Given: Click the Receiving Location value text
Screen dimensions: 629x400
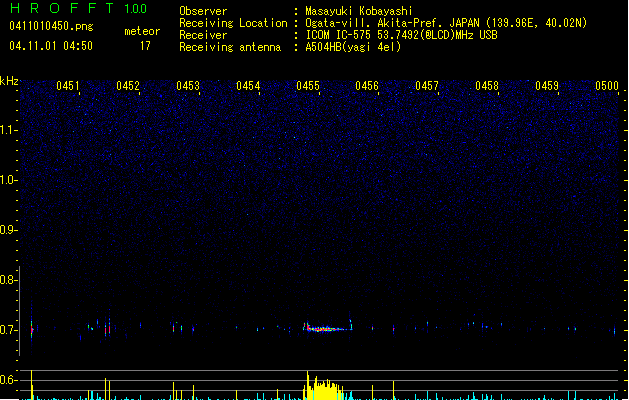Looking at the screenshot, I should coord(446,23).
